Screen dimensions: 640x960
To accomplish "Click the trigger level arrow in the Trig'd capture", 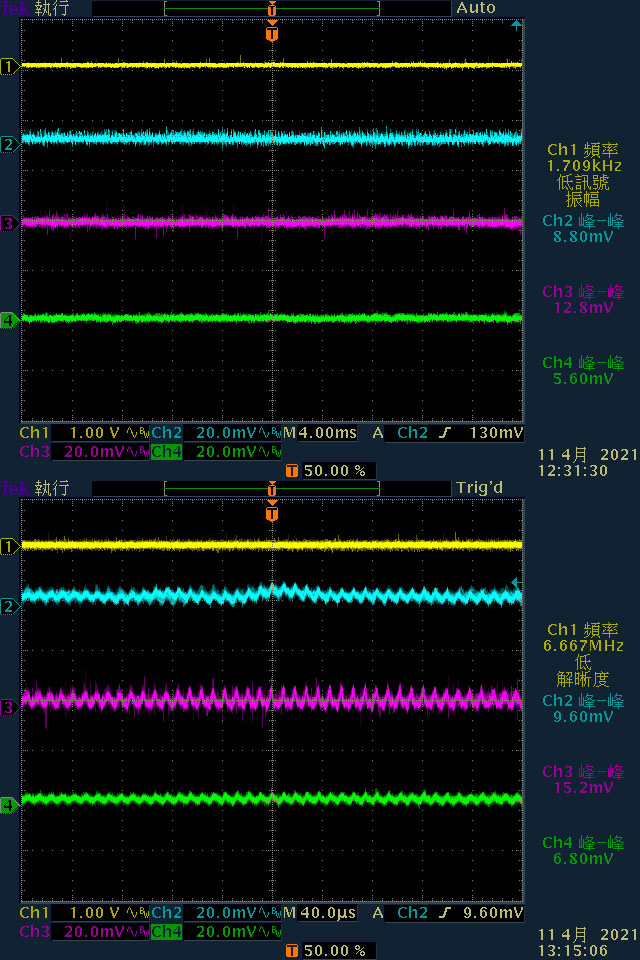I will (x=516, y=582).
